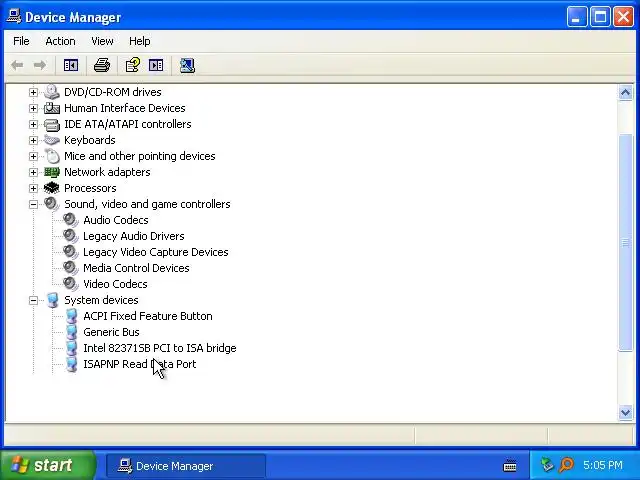Click Safely Remove Hardware tray icon

click(547, 465)
